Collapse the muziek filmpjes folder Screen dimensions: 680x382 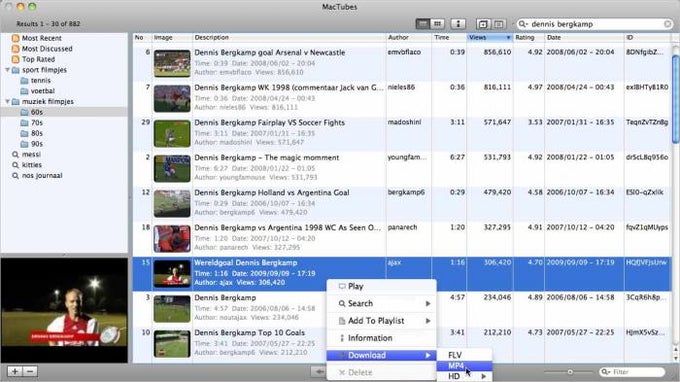pos(7,101)
